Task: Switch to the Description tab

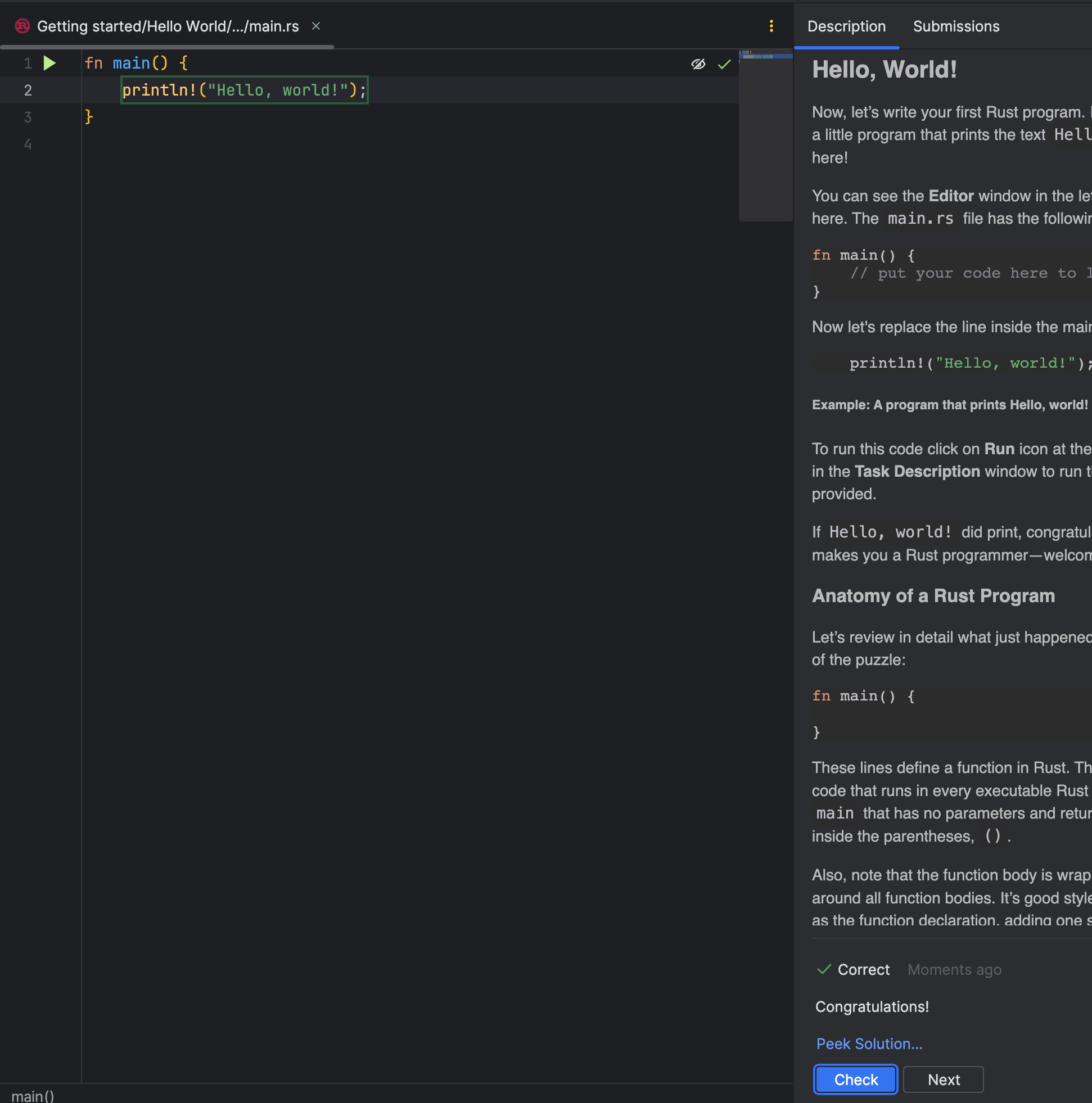Action: (x=846, y=26)
